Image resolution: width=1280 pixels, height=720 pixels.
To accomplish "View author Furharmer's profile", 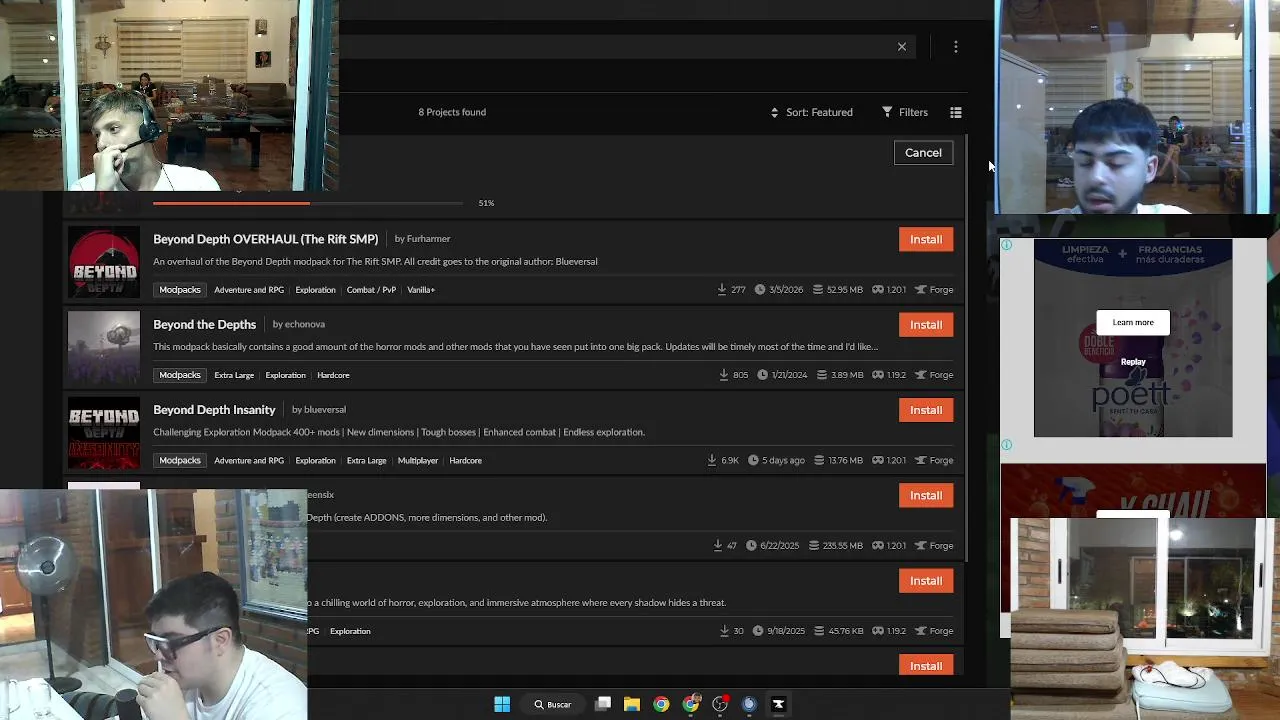I will (x=428, y=239).
